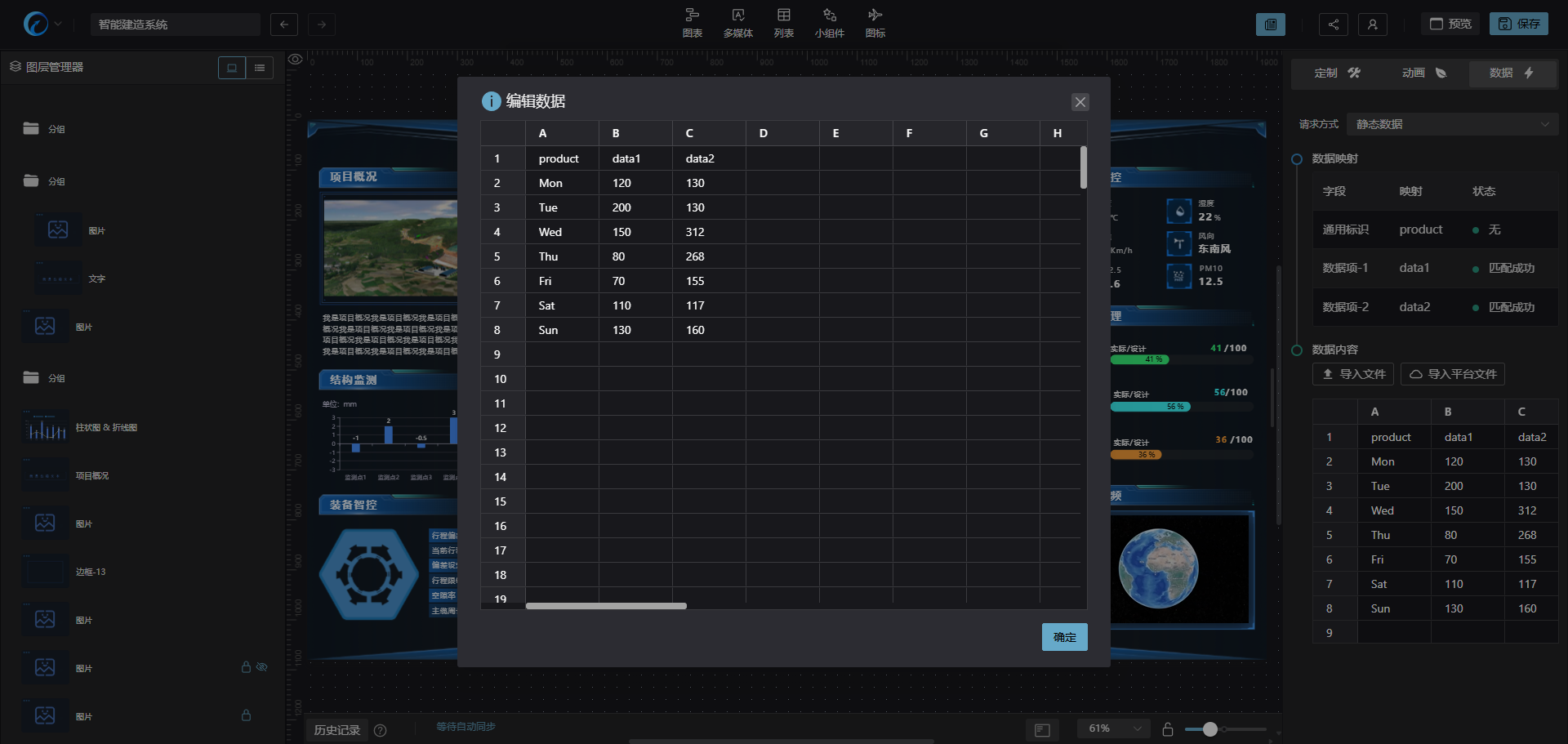Click the redo arrow in top toolbar
1568x744 pixels.
(x=322, y=25)
